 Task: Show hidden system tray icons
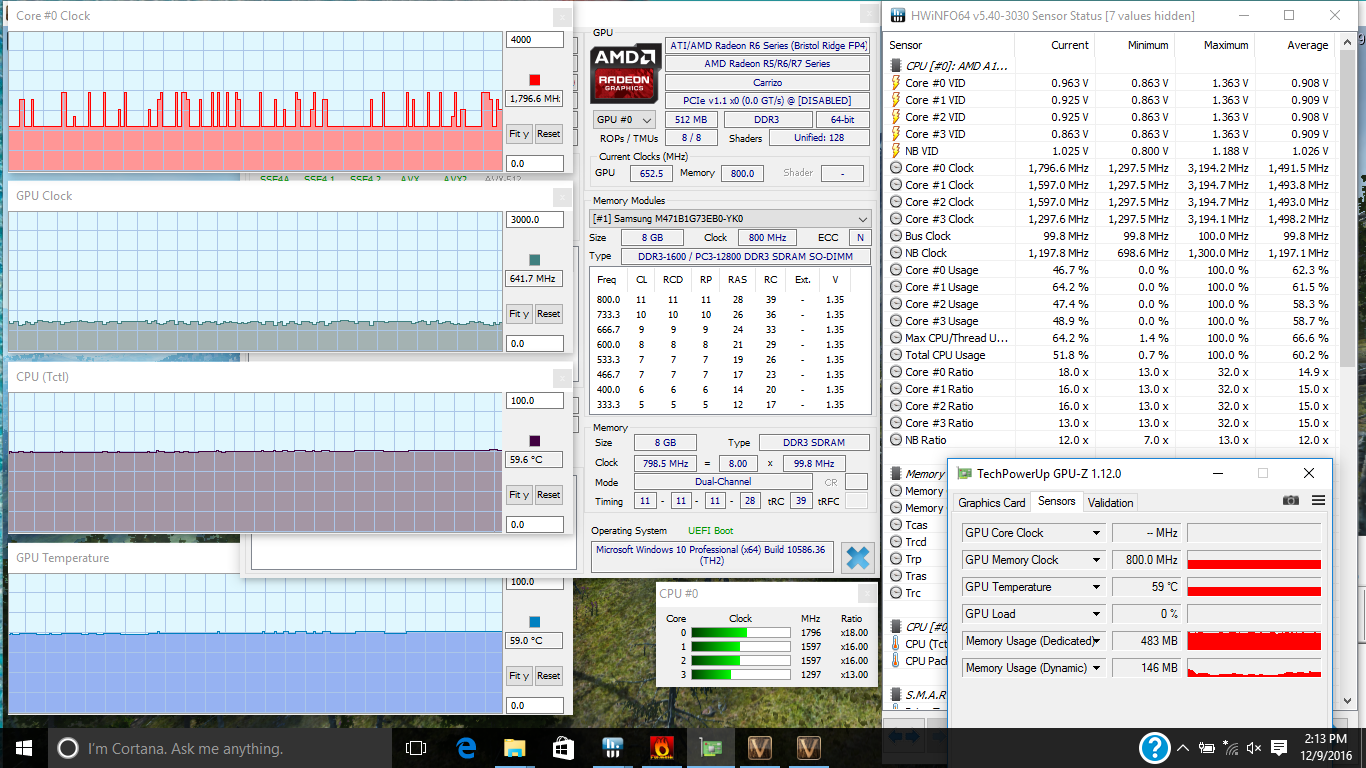tap(1184, 748)
